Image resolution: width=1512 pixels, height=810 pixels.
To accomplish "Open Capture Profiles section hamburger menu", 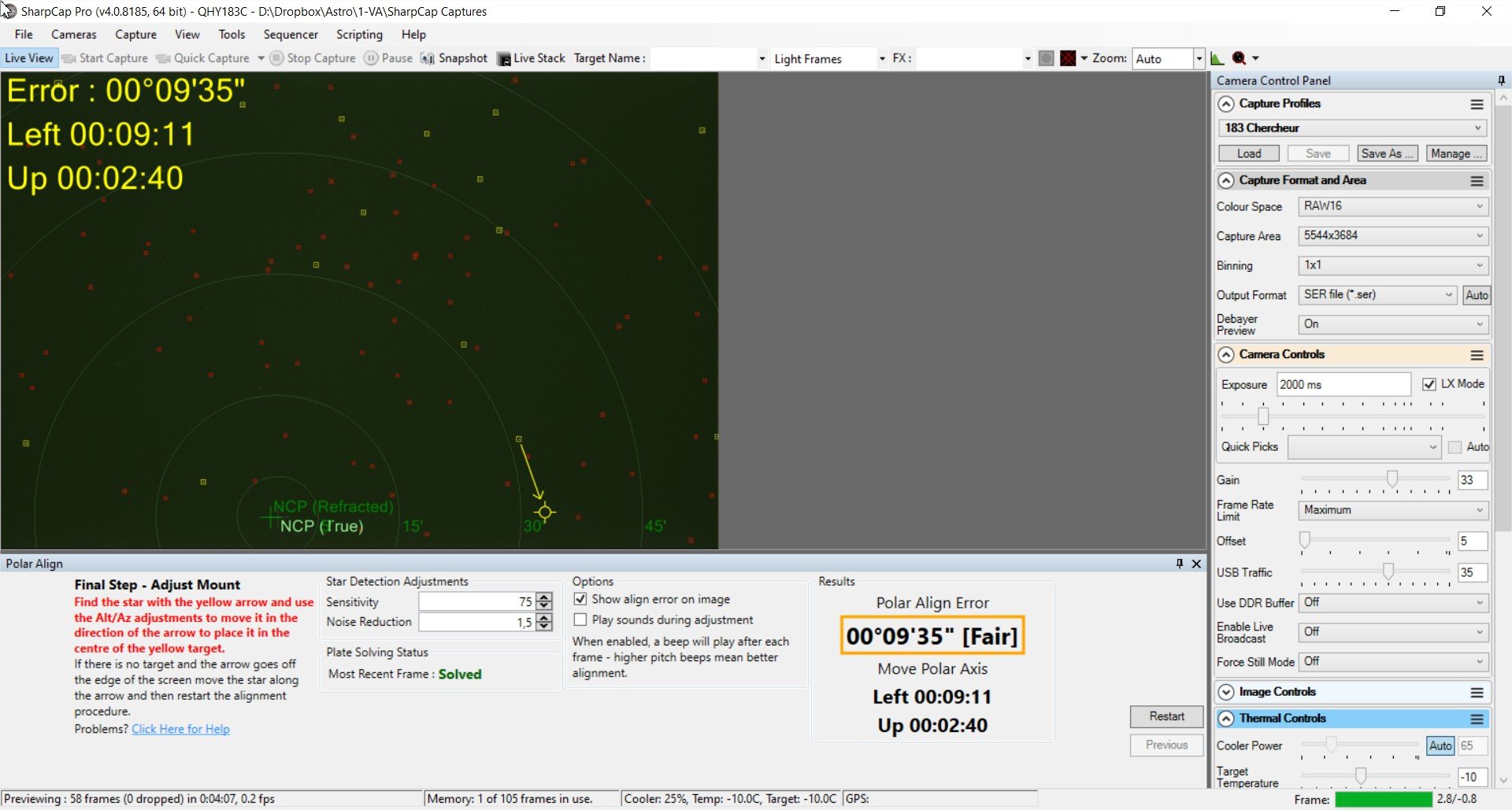I will click(x=1477, y=104).
